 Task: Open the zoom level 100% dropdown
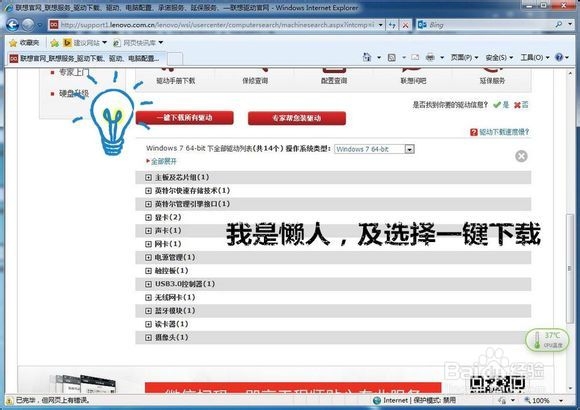coord(561,400)
